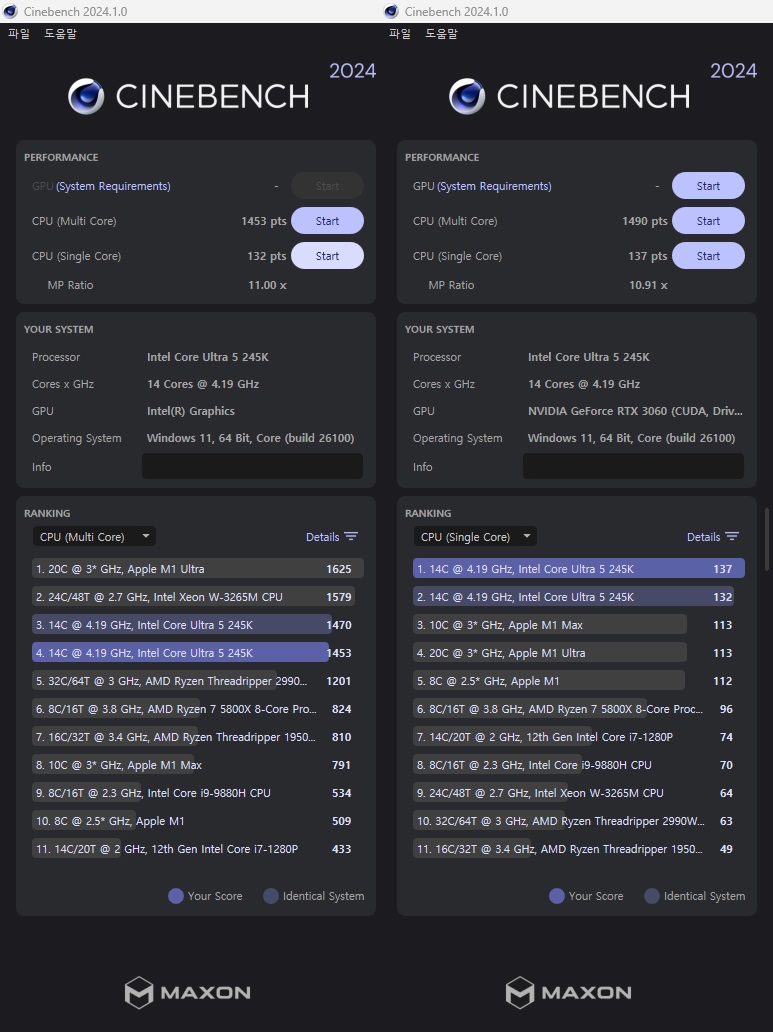Click the 1453 pts multi core score

263,221
